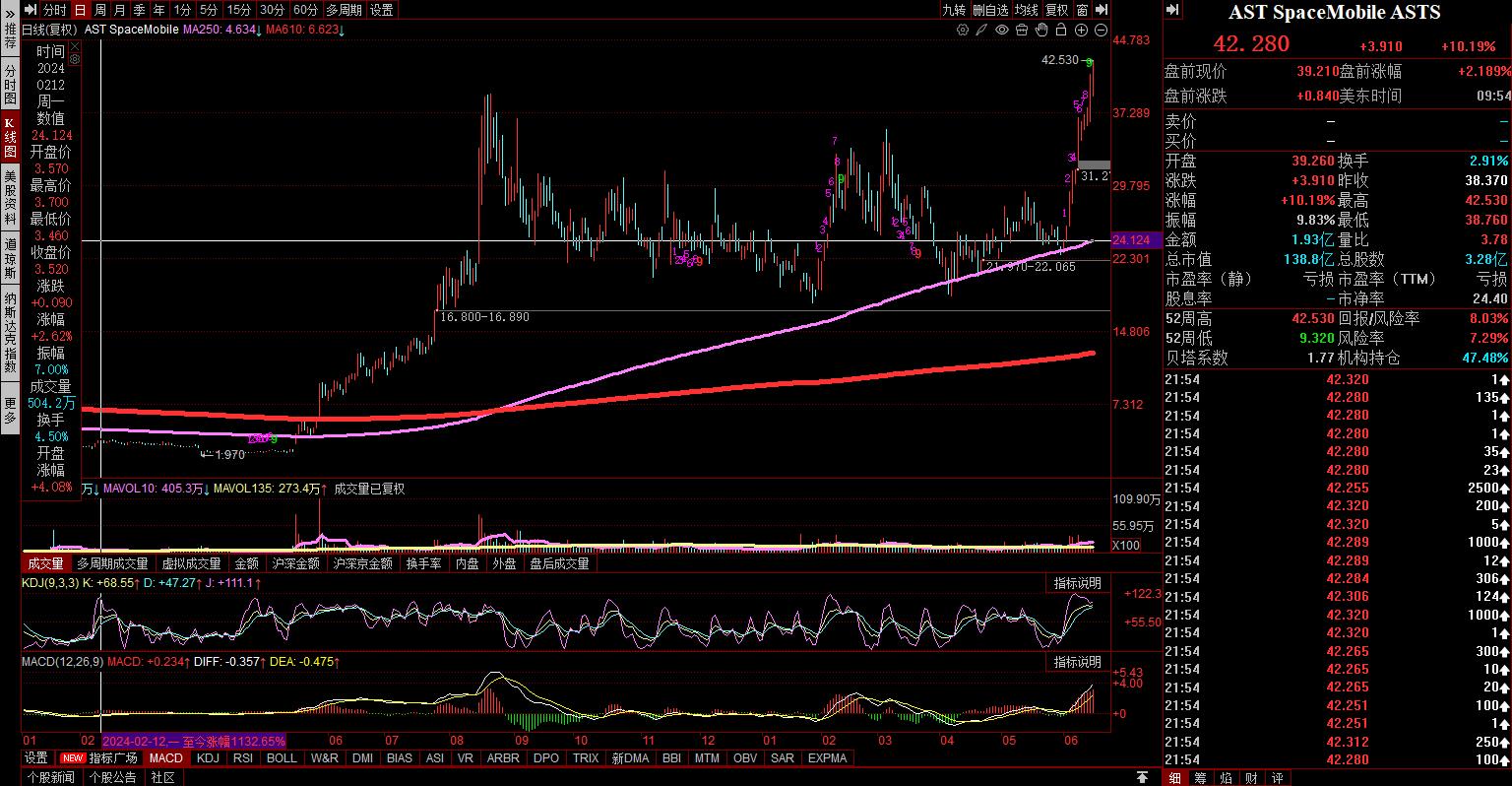This screenshot has width=1512, height=786.
Task: Switch indicator to KDJ
Action: 208,758
